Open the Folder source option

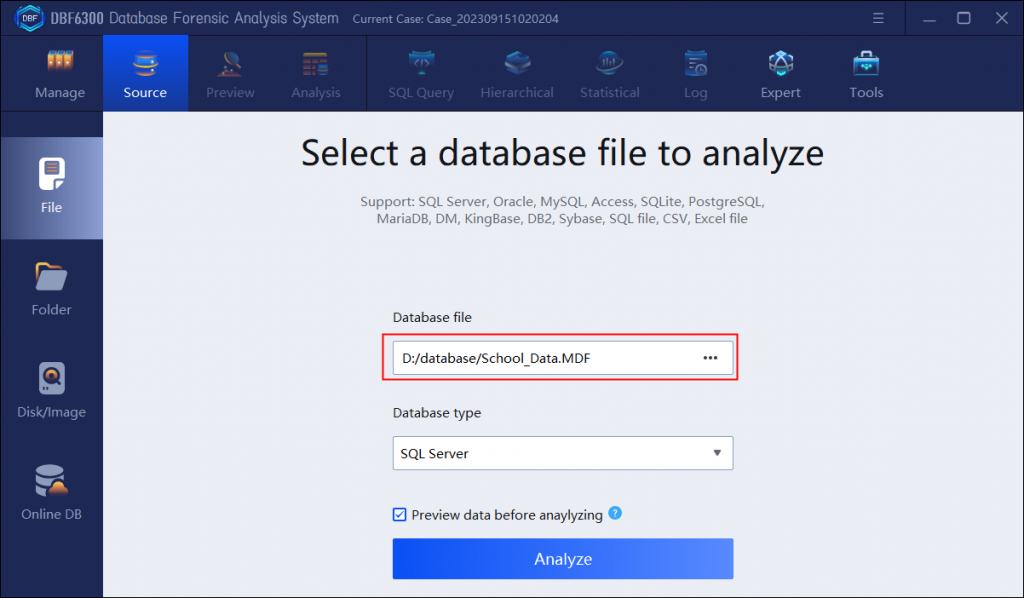51,287
